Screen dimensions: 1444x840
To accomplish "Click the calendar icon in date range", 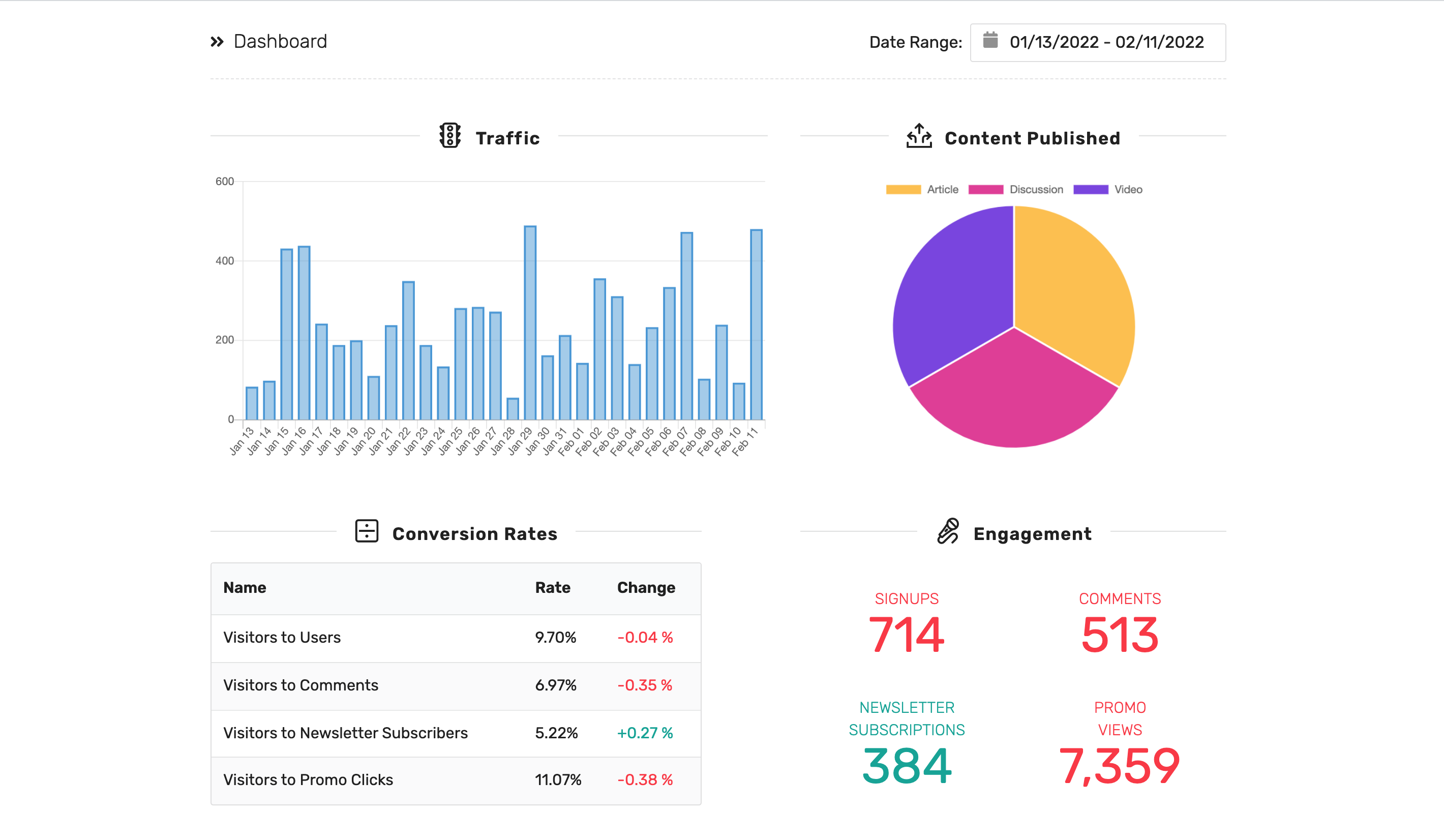I will [990, 41].
